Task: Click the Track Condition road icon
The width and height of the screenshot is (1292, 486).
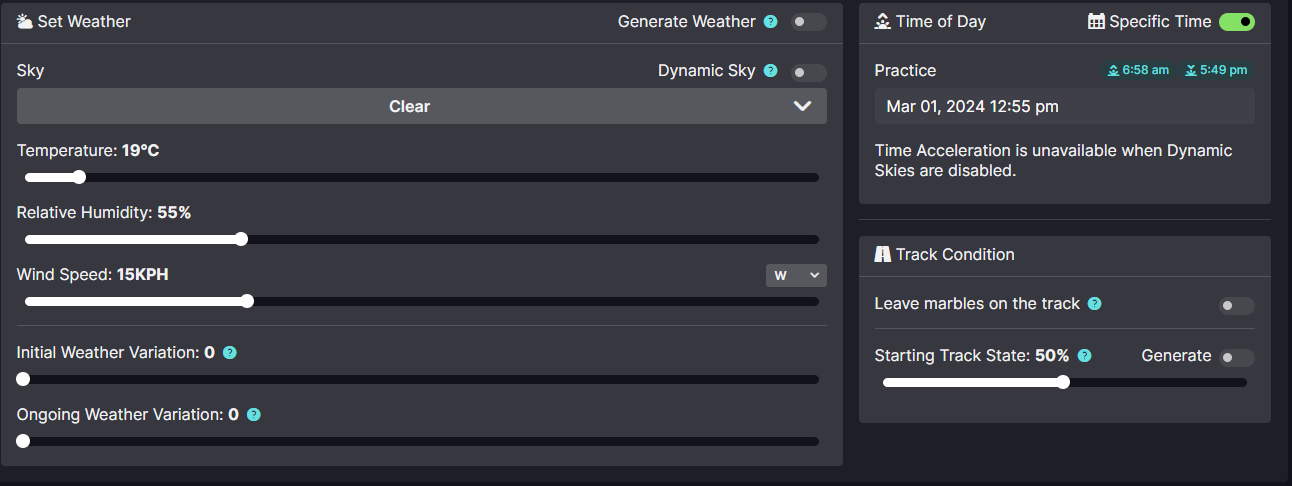Action: (882, 255)
